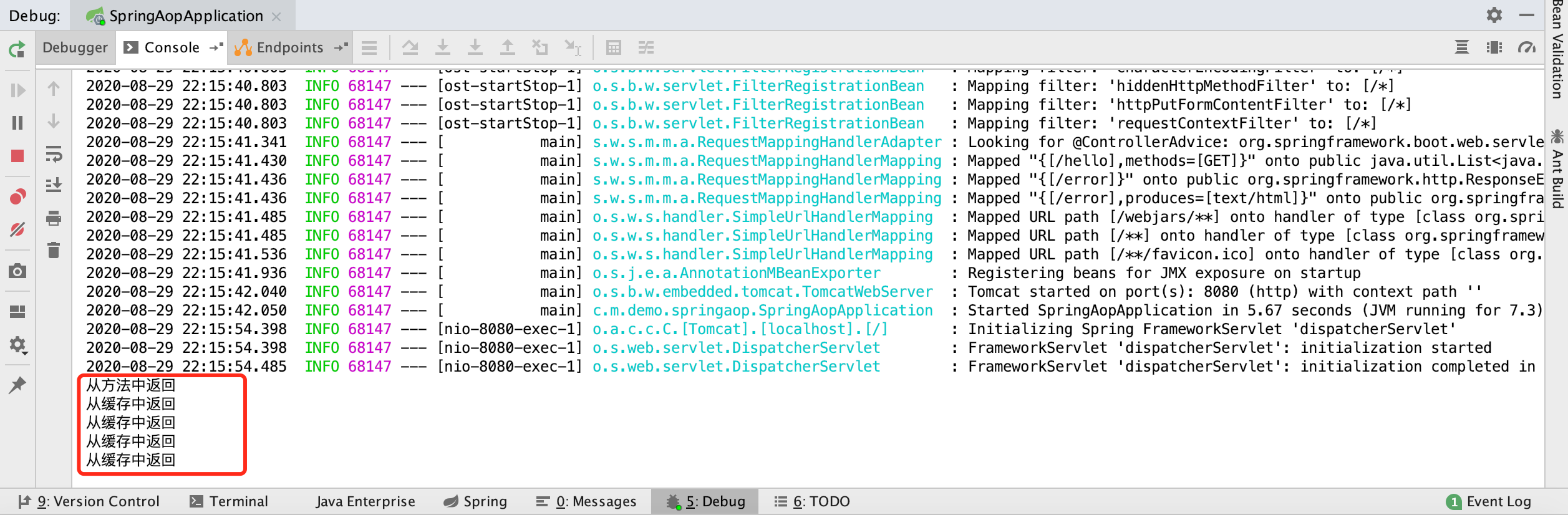The height and width of the screenshot is (515, 1568).
Task: Select the Console tab
Action: [172, 47]
